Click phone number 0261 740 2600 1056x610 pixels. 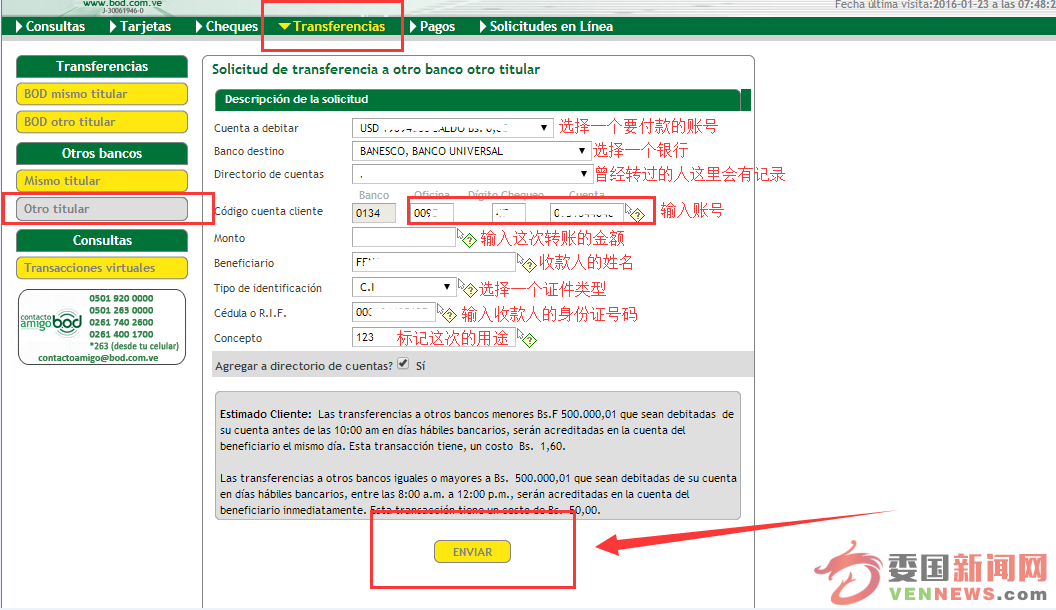pos(121,322)
